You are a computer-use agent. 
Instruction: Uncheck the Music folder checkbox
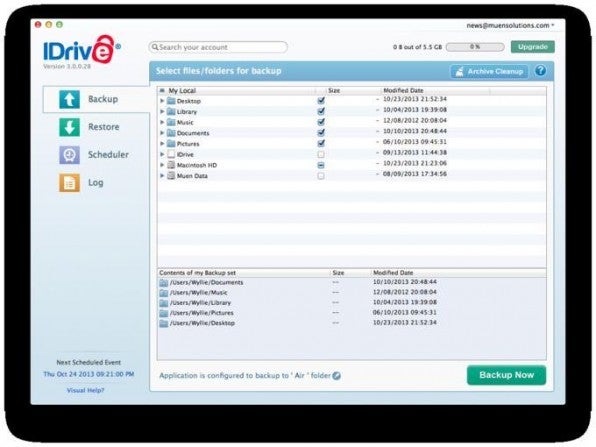coord(321,122)
